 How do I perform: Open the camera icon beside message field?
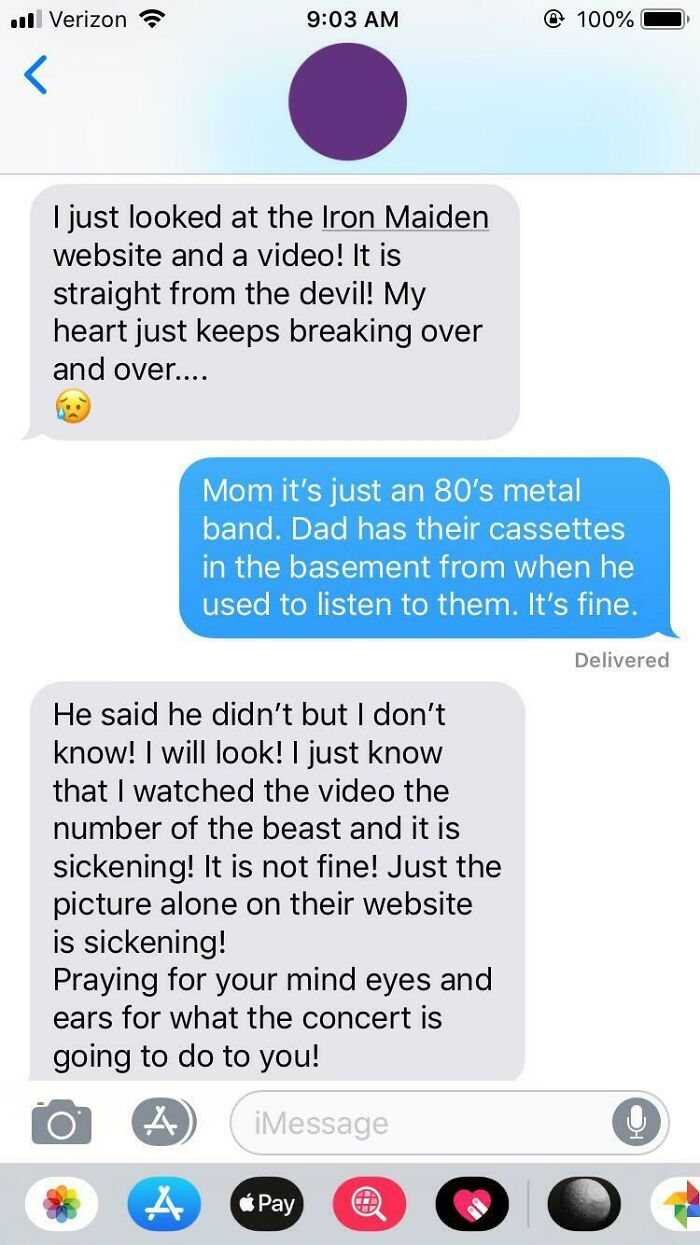61,1123
